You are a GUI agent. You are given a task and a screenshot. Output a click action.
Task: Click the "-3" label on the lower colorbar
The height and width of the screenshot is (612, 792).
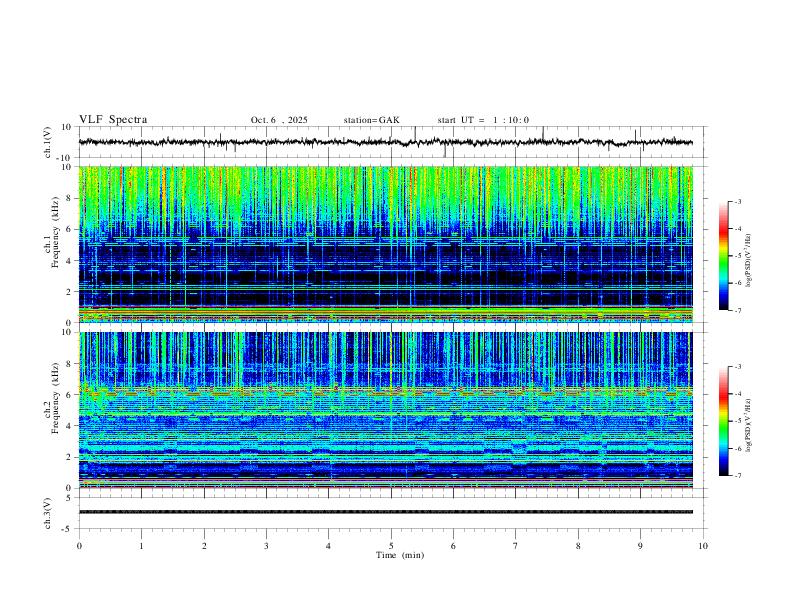[737, 367]
